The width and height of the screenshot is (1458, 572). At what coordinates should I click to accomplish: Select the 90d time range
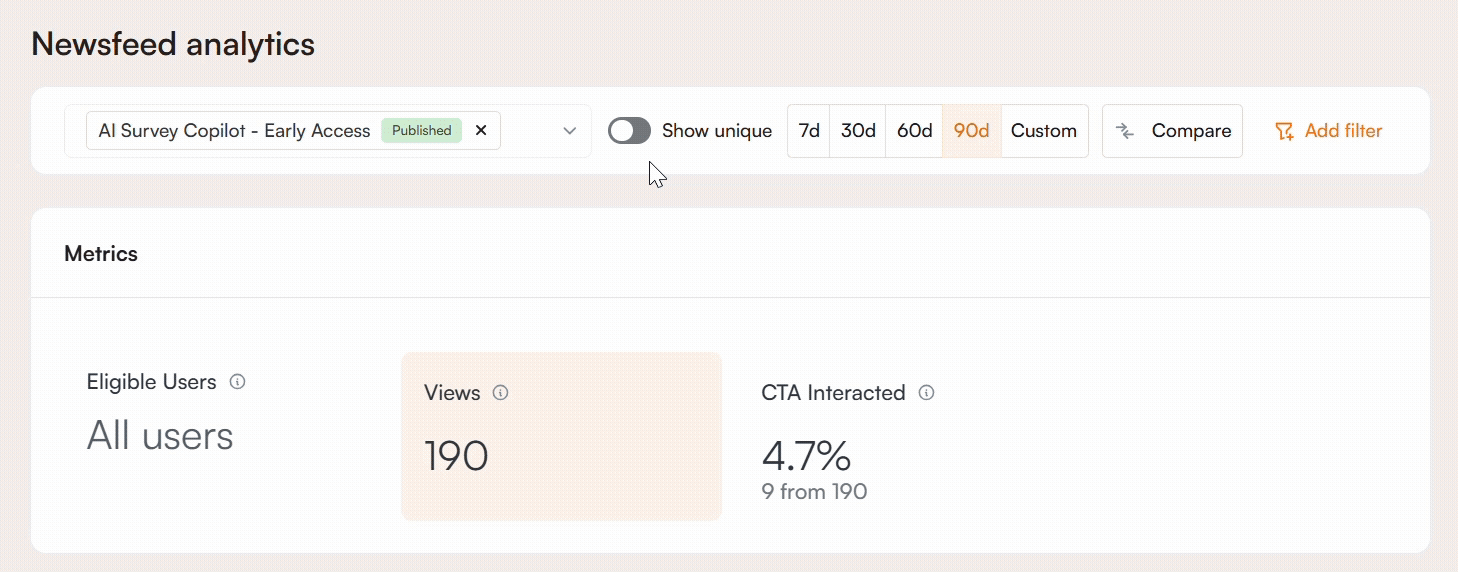(971, 131)
